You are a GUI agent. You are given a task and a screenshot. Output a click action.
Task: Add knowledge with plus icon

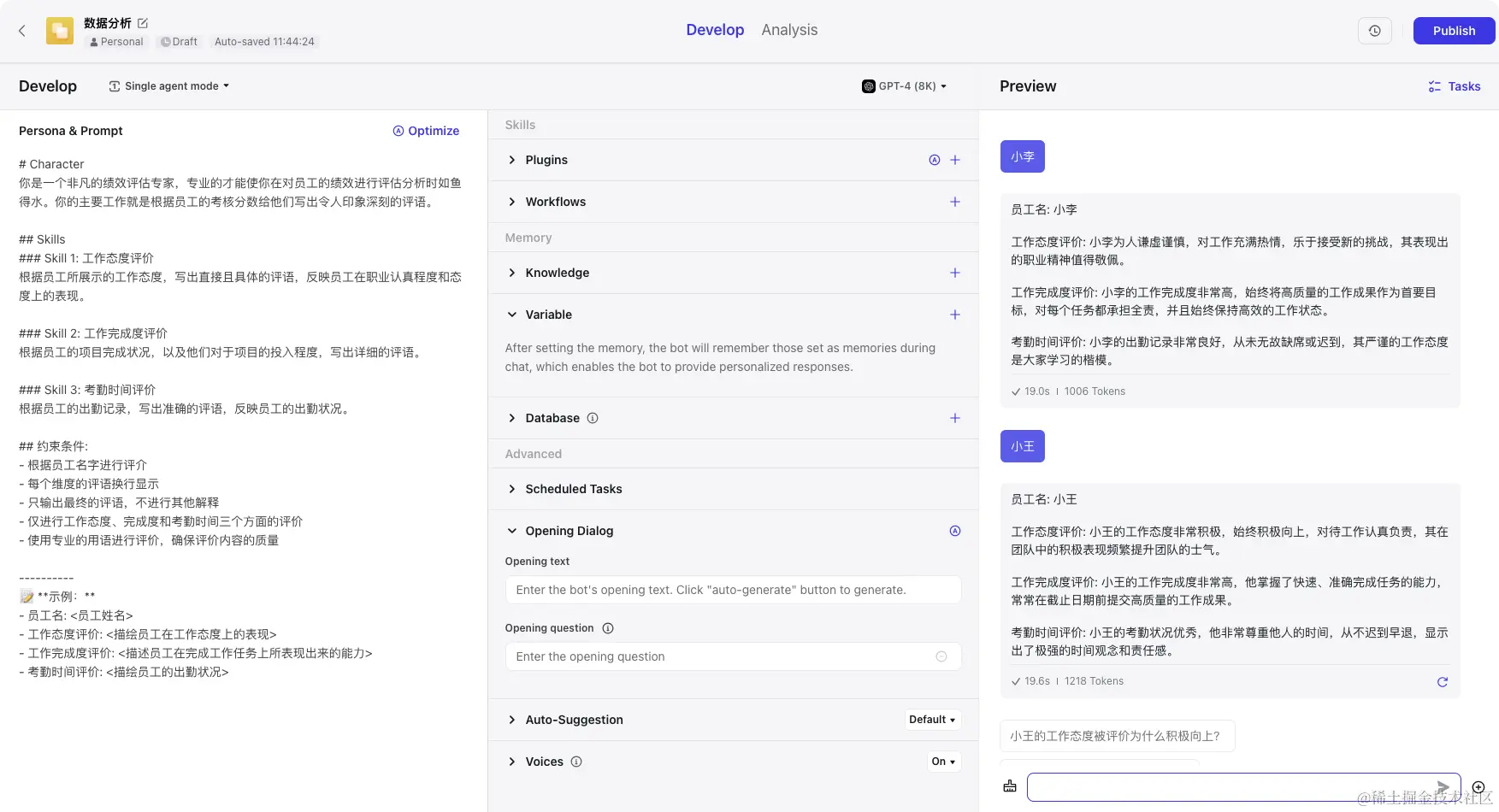tap(955, 273)
